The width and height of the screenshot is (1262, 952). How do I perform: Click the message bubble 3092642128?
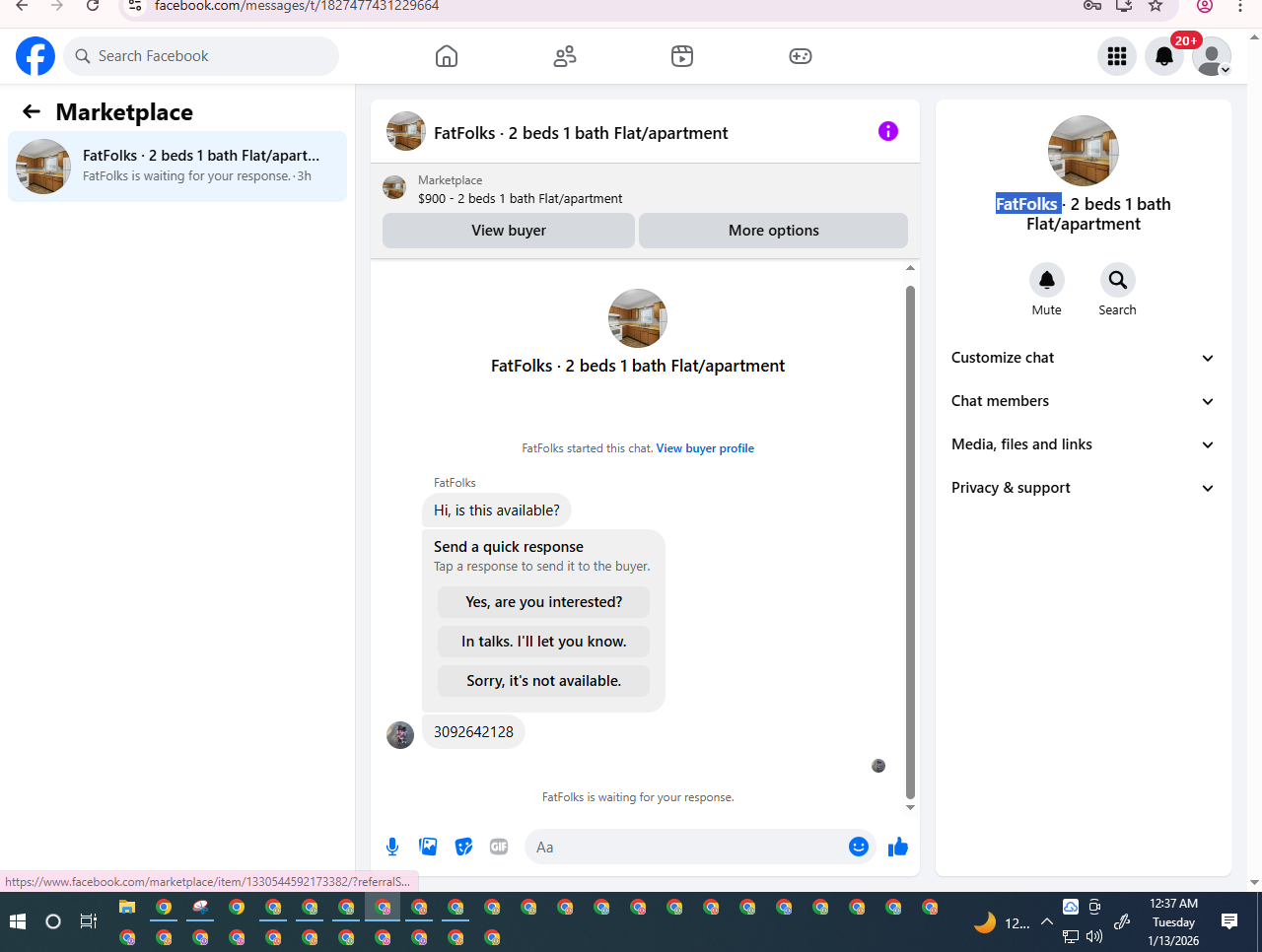click(473, 732)
